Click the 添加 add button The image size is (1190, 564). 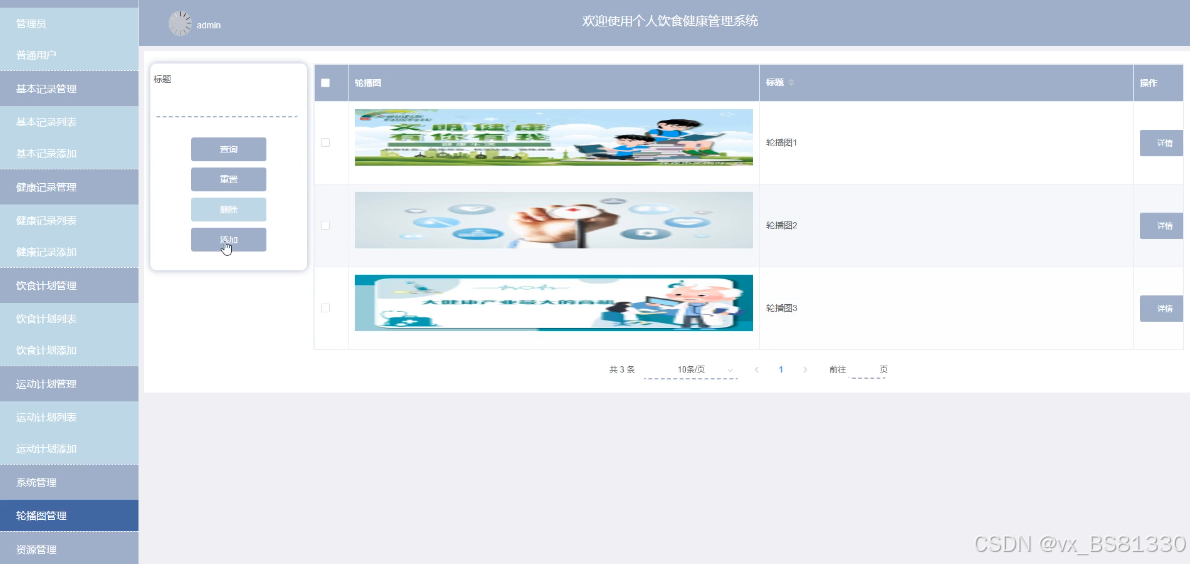228,240
